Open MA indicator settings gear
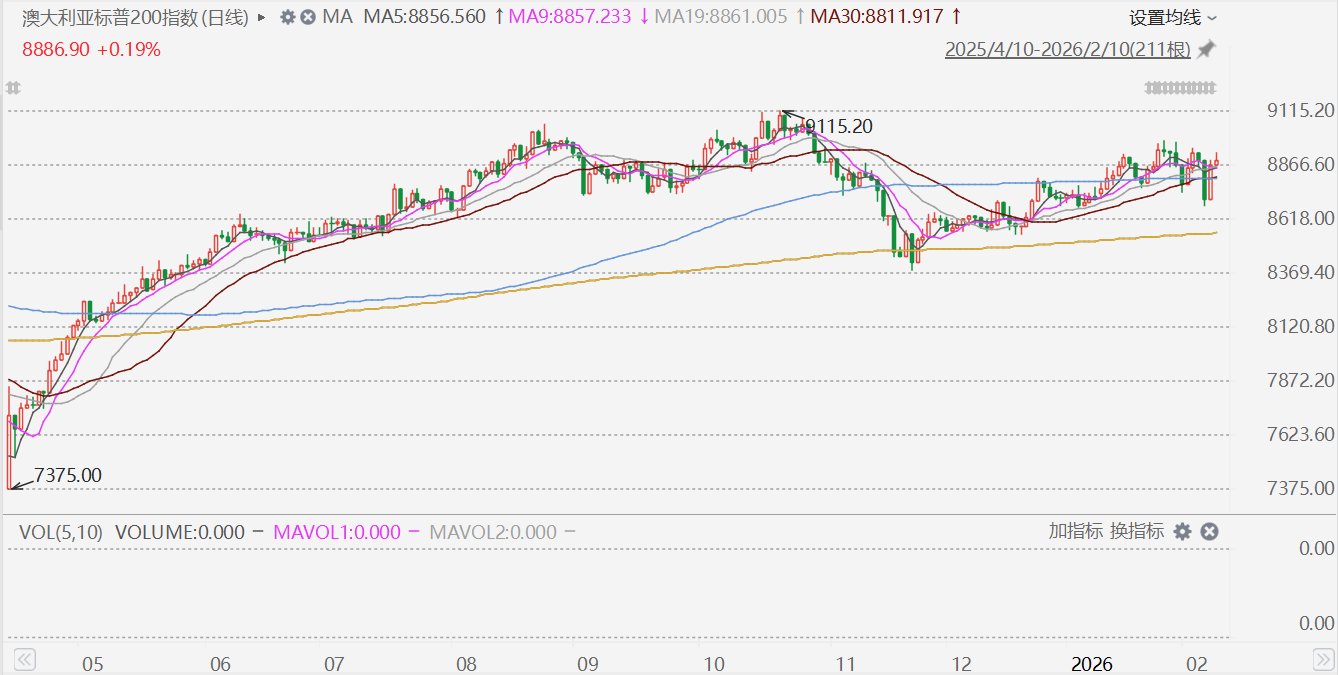The image size is (1338, 675). coord(287,17)
